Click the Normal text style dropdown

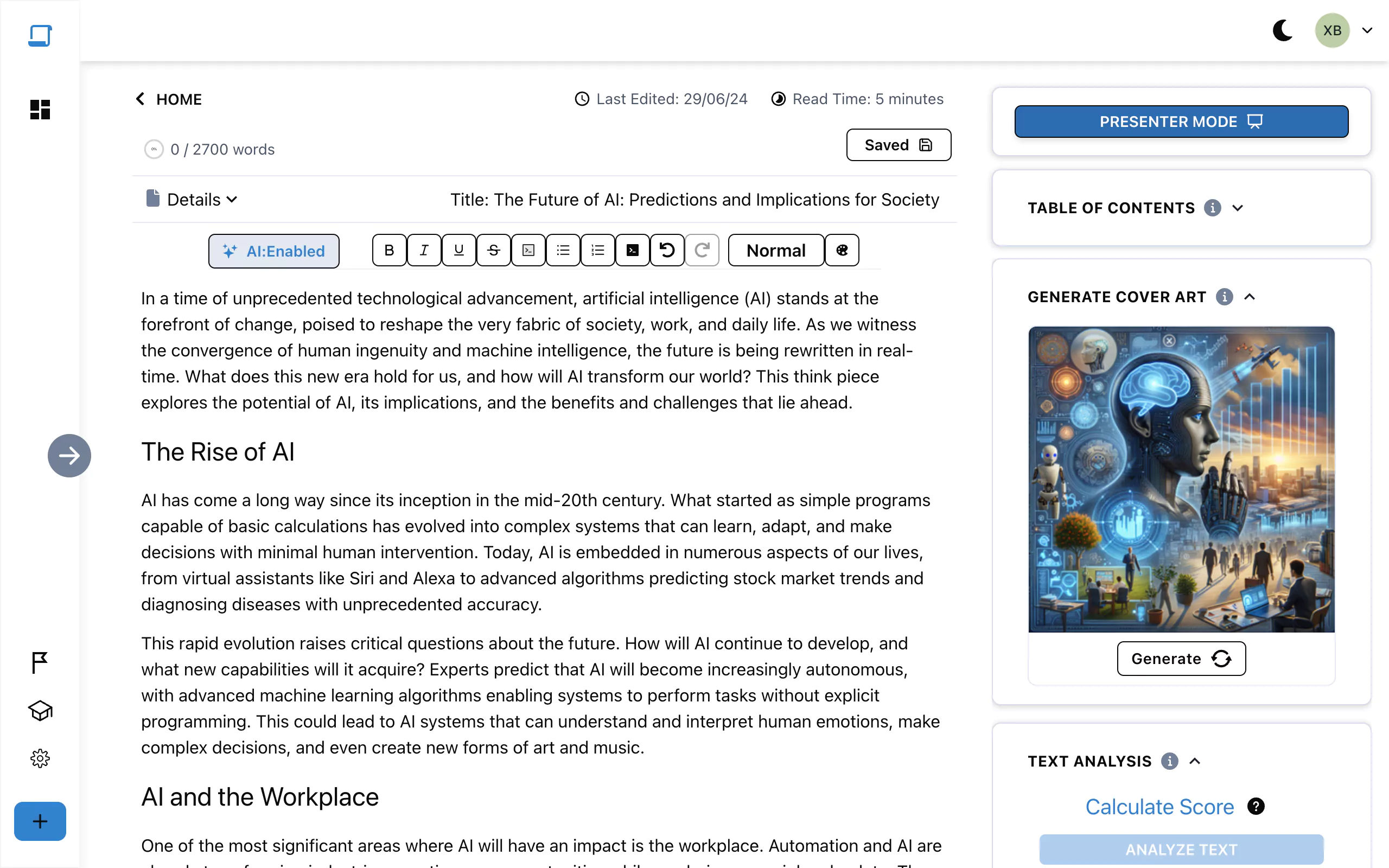tap(776, 250)
